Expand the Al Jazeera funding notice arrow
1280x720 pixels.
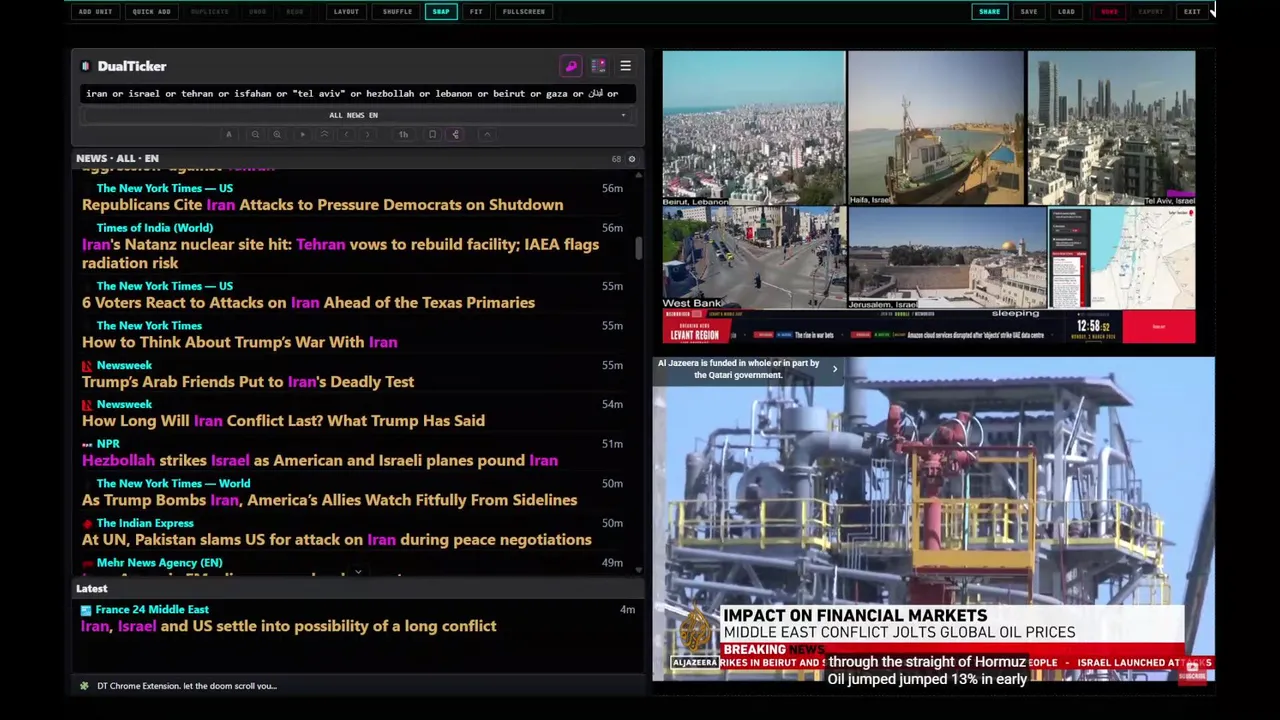pos(835,369)
